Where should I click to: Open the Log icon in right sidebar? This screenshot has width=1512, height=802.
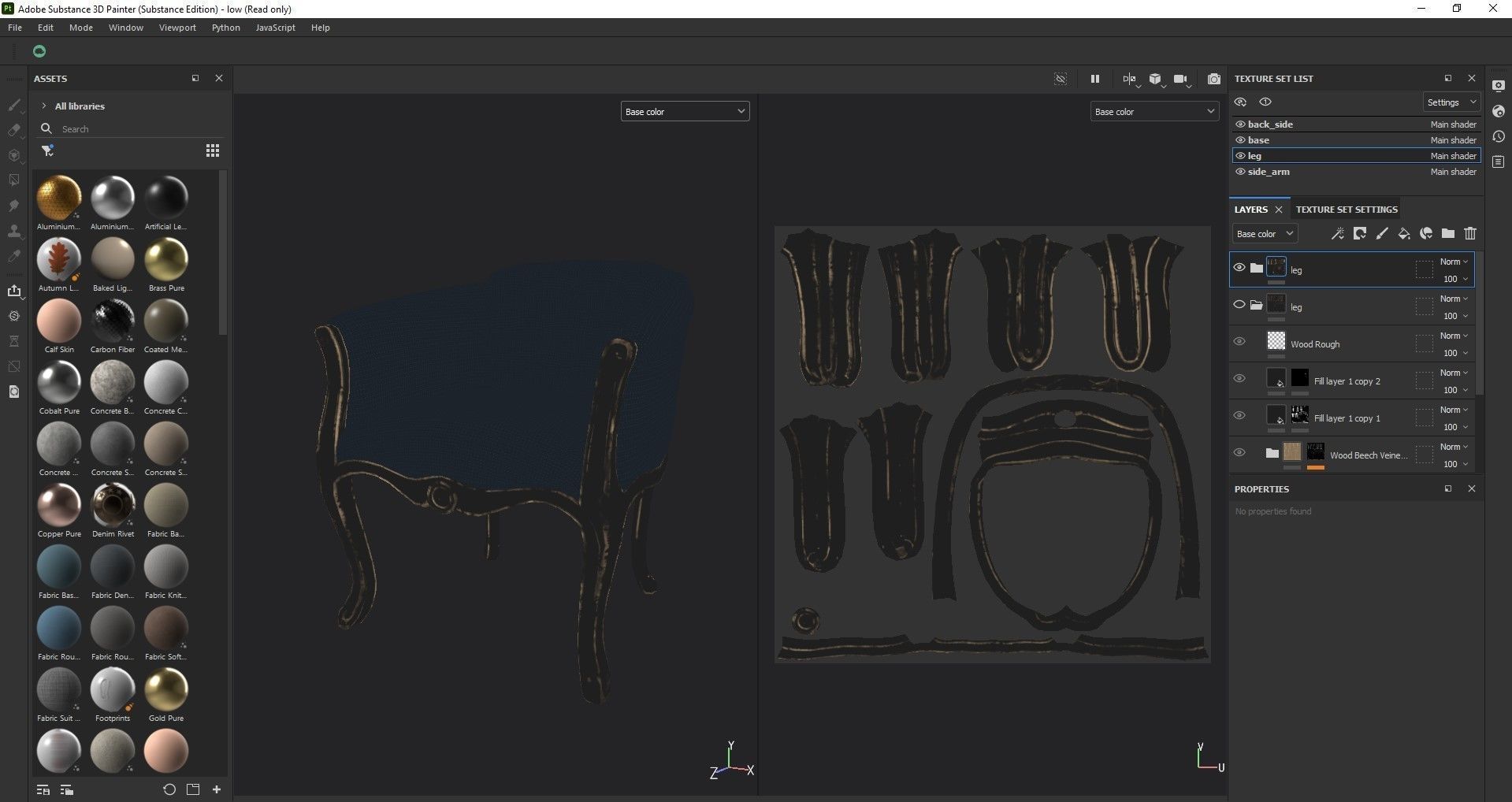(1499, 162)
